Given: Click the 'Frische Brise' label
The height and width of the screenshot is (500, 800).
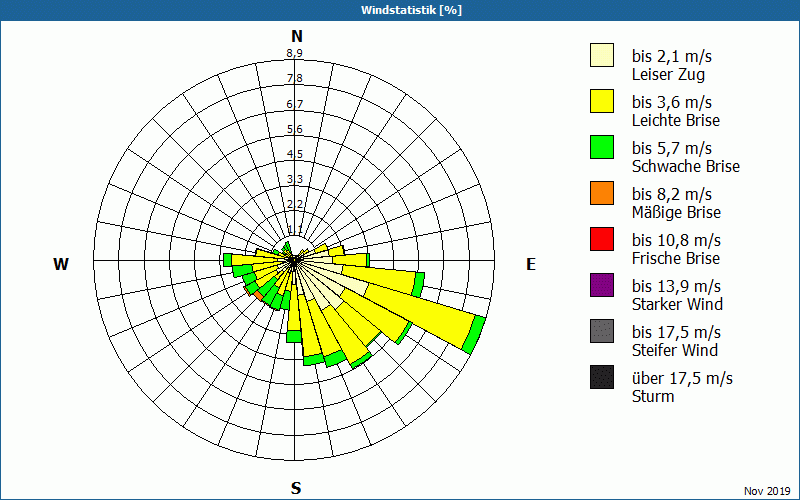Looking at the screenshot, I should [x=676, y=258].
